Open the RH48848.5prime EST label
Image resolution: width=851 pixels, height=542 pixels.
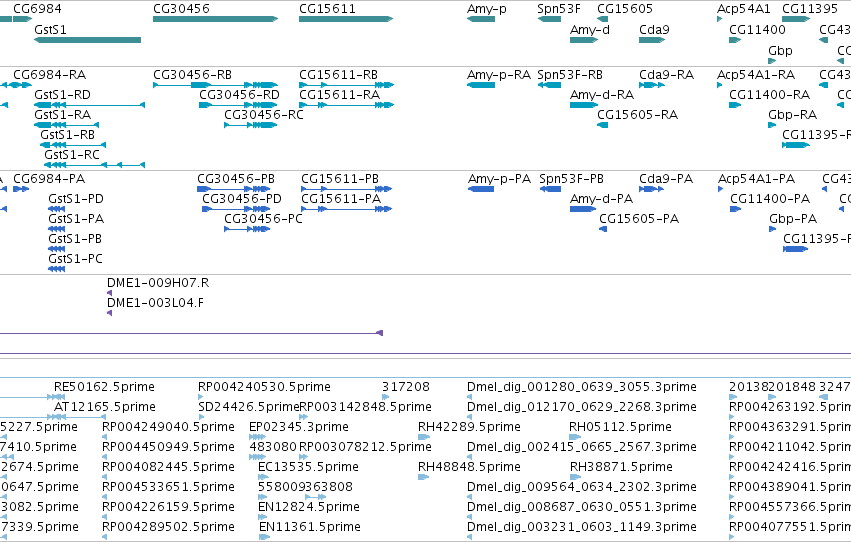click(x=469, y=468)
